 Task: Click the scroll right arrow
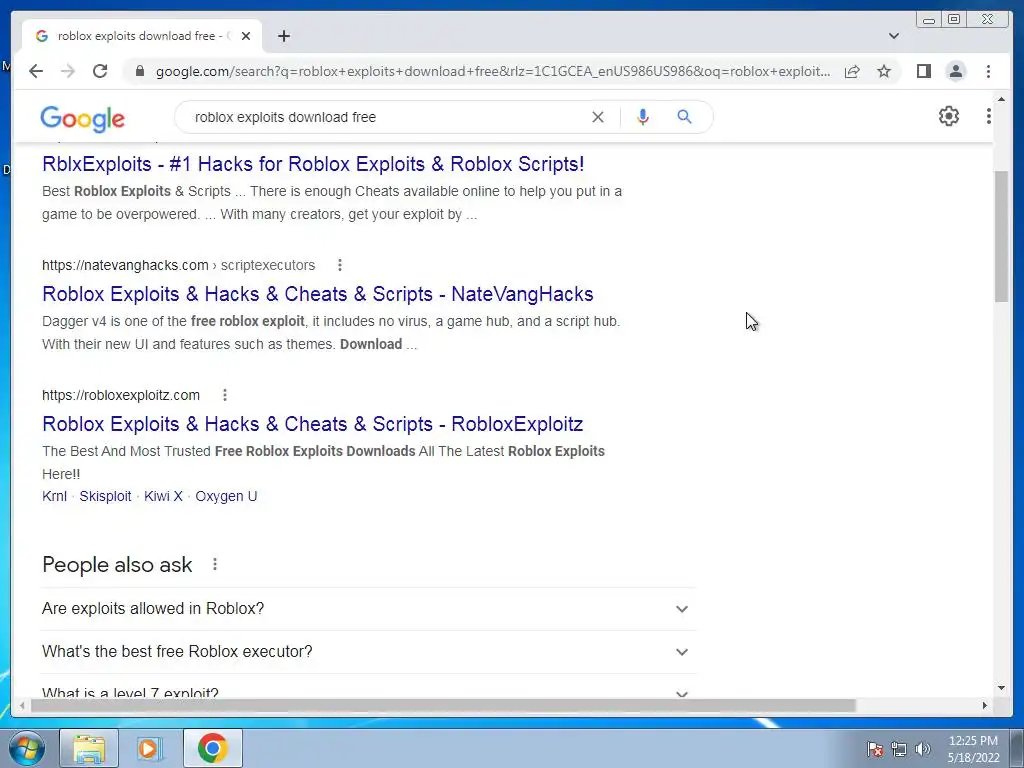click(x=984, y=705)
